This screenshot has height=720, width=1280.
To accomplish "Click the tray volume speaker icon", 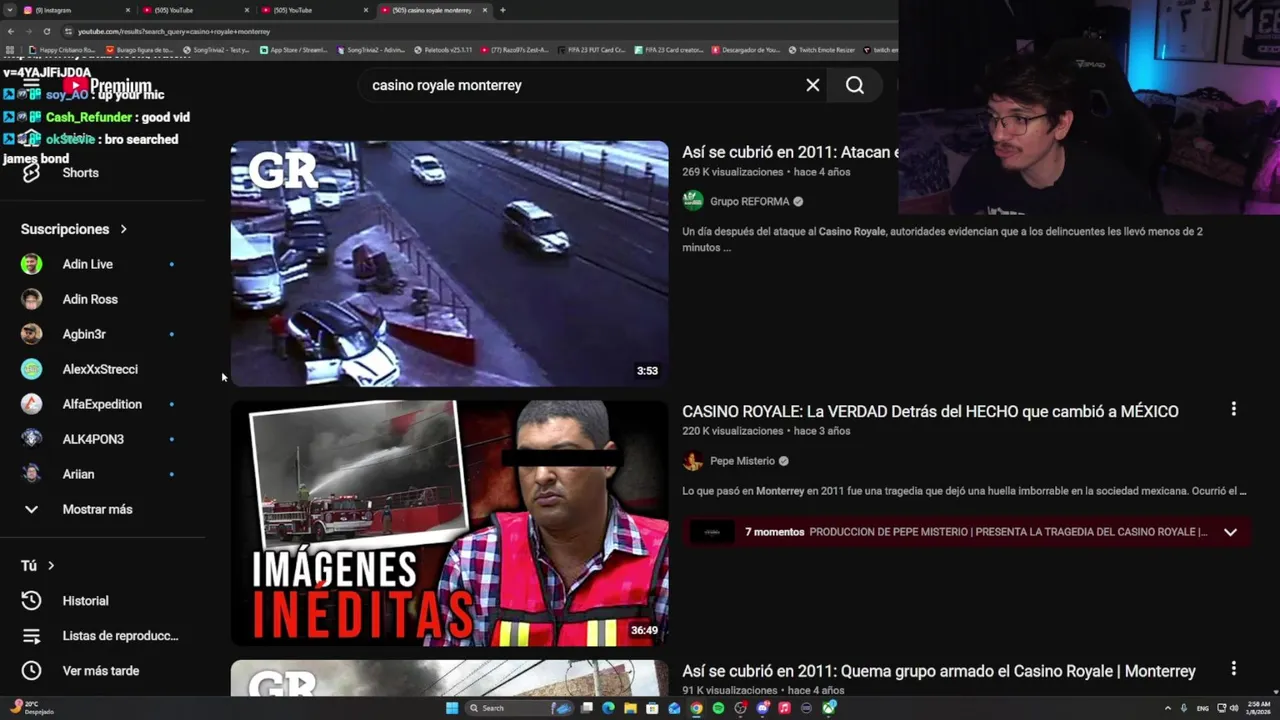I will click(1233, 708).
